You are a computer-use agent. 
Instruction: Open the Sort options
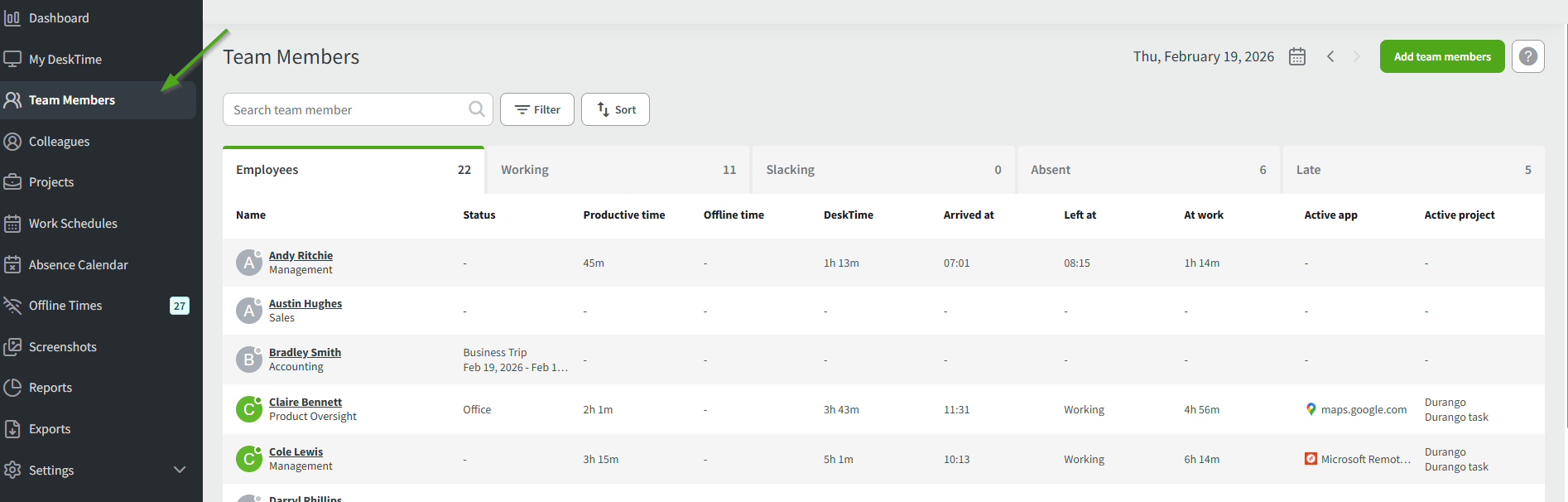tap(615, 109)
